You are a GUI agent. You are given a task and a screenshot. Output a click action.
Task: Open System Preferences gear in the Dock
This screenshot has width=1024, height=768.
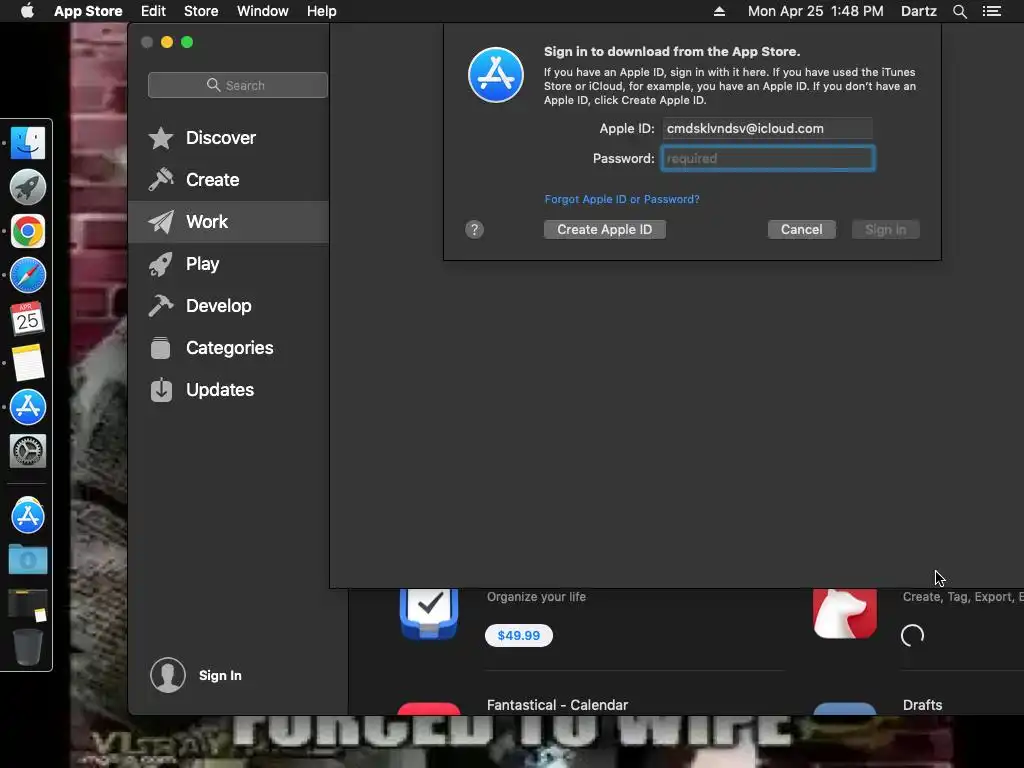tap(27, 451)
